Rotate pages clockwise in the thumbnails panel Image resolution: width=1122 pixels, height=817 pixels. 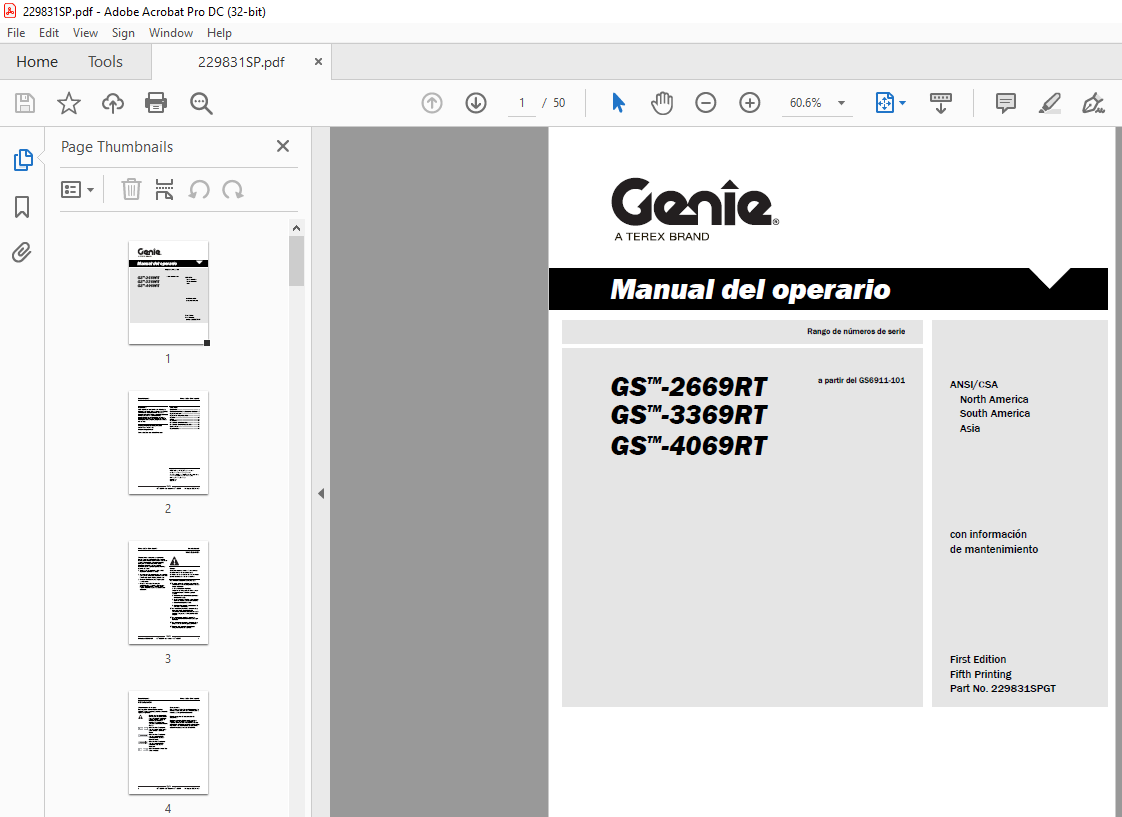coord(233,190)
